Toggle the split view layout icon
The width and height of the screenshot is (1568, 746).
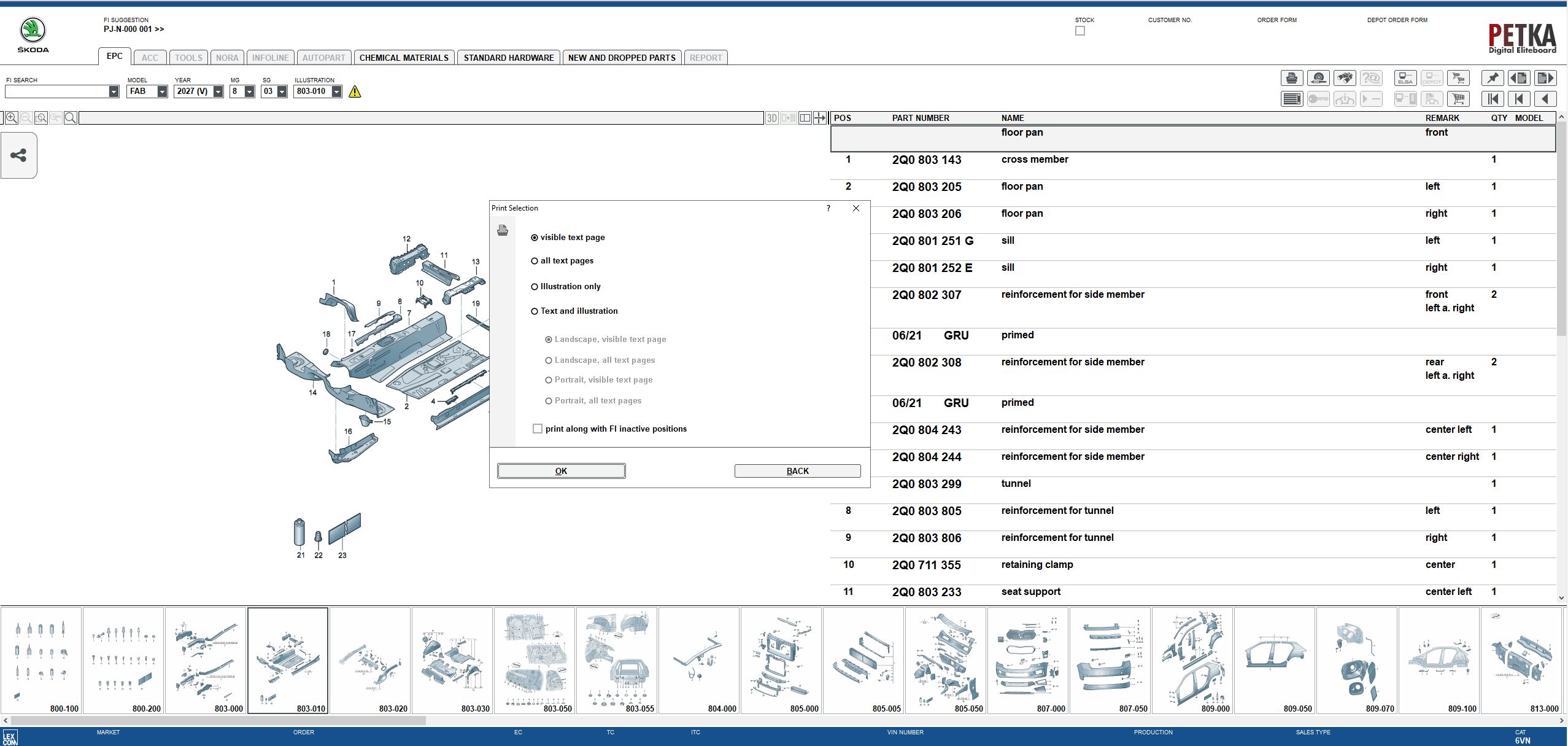805,118
